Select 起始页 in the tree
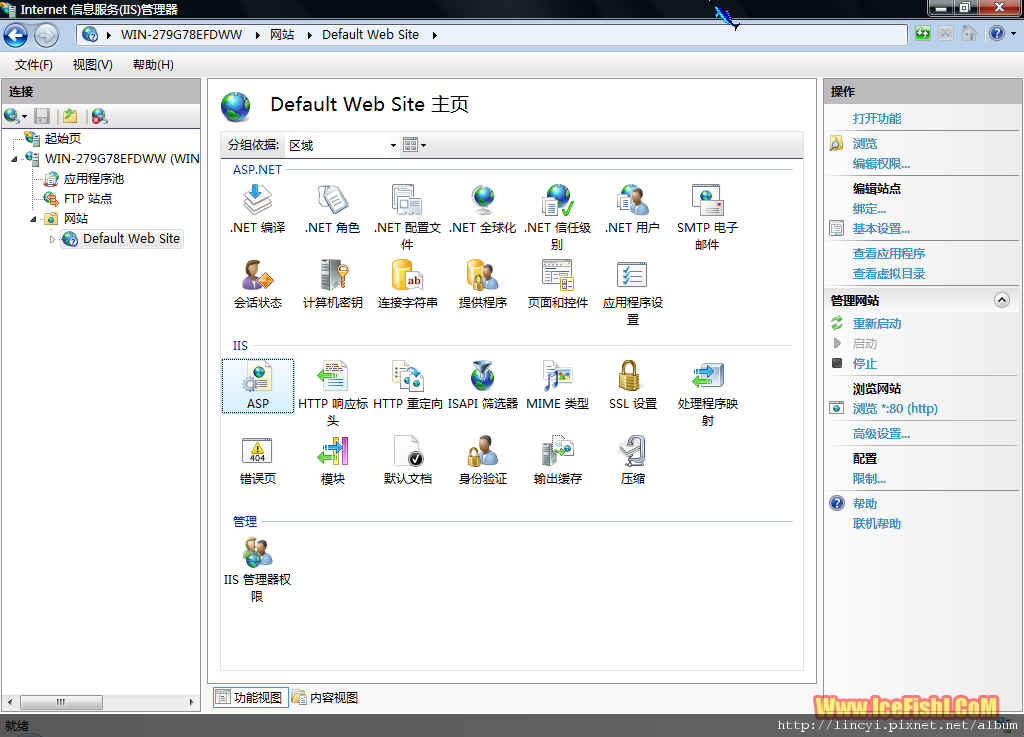This screenshot has height=737, width=1024. pos(63,138)
